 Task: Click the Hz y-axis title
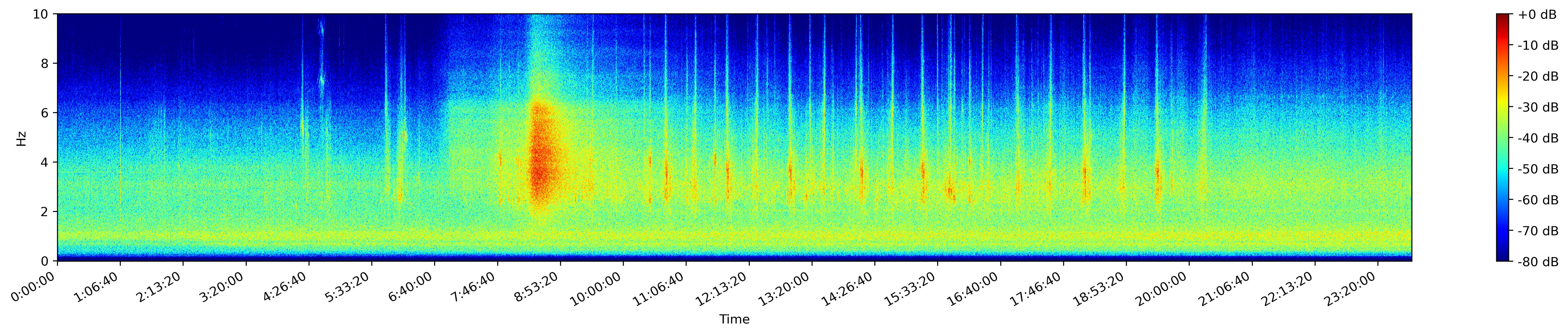coord(21,138)
